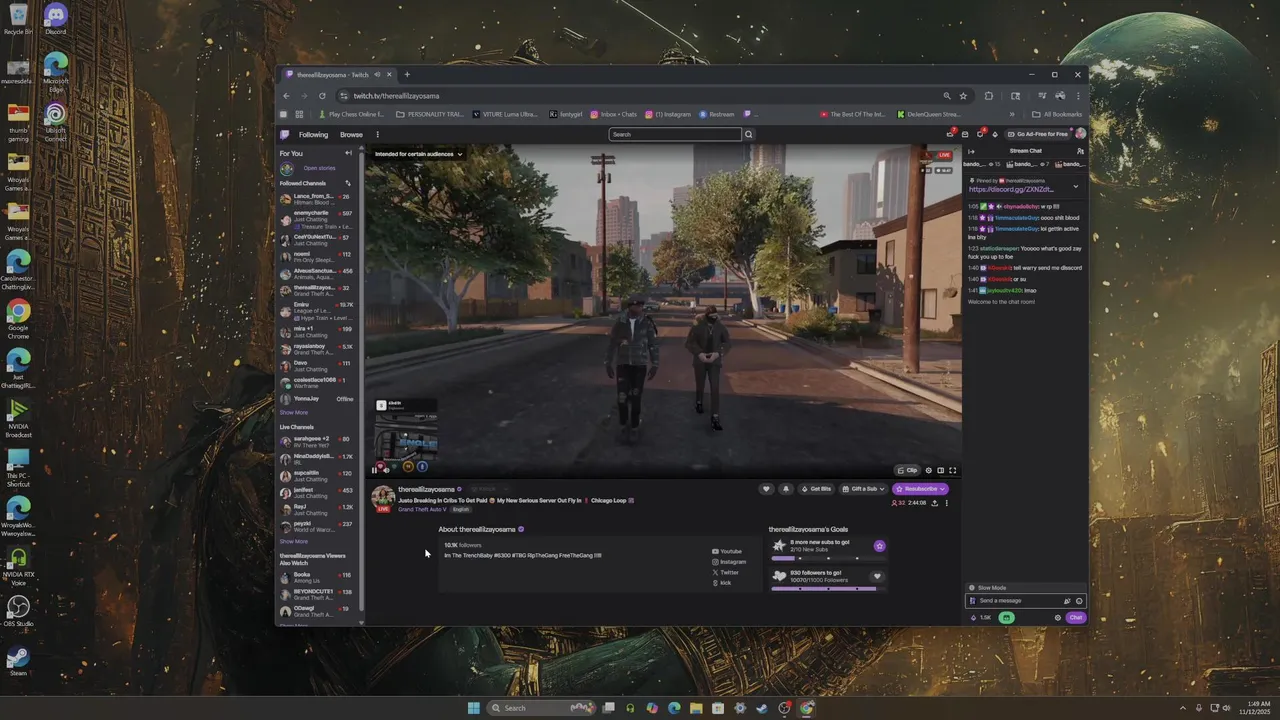Switch player to theatre mode

940,470
